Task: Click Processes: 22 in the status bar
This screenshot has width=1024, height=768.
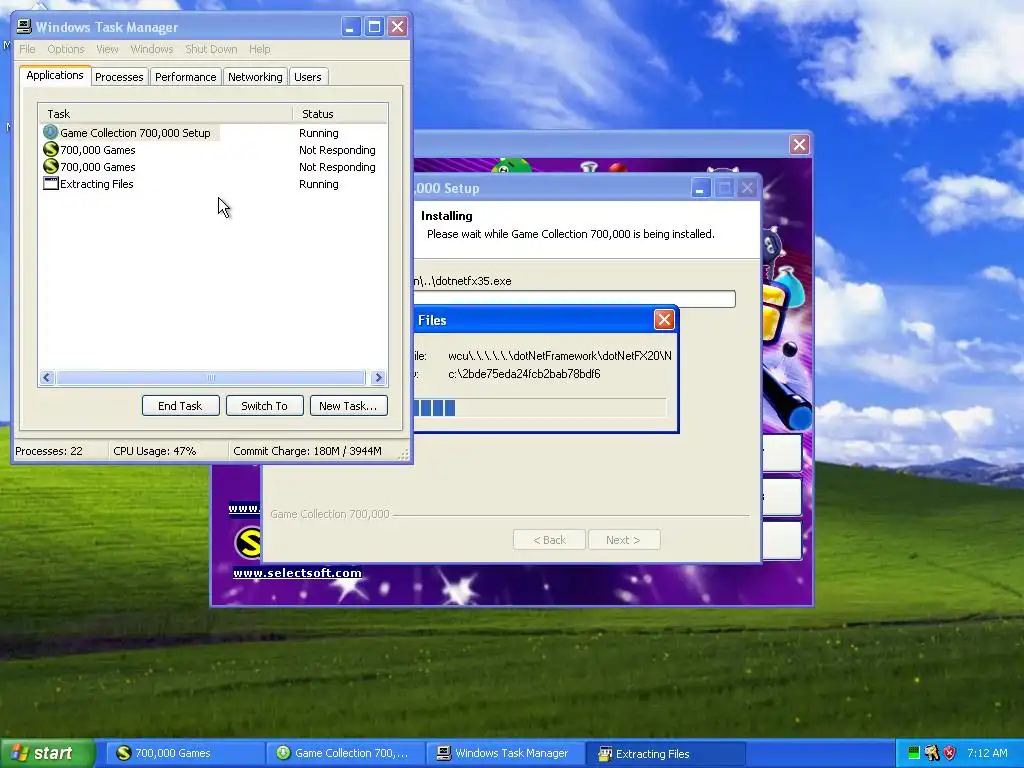Action: tap(49, 451)
